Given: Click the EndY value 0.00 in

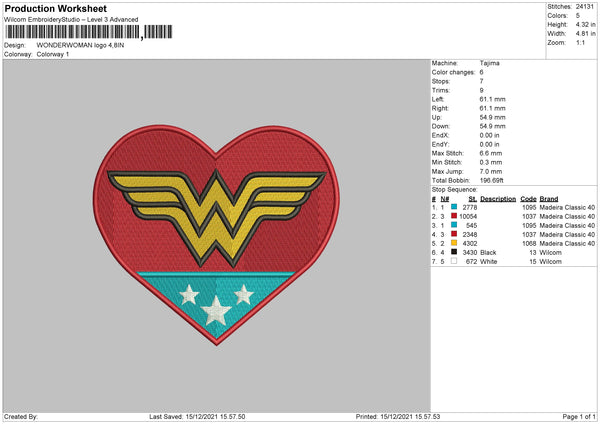Looking at the screenshot, I should pyautogui.click(x=489, y=144).
